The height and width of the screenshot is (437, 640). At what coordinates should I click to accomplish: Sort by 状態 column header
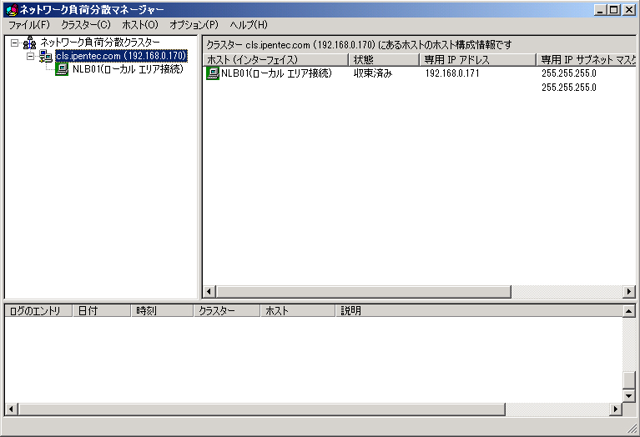(x=384, y=60)
